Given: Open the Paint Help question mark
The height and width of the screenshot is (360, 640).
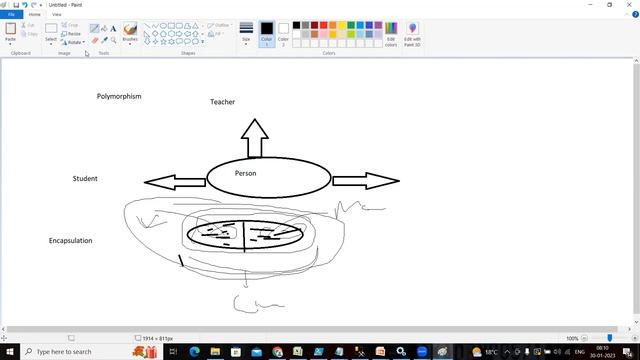Looking at the screenshot, I should tap(635, 14).
